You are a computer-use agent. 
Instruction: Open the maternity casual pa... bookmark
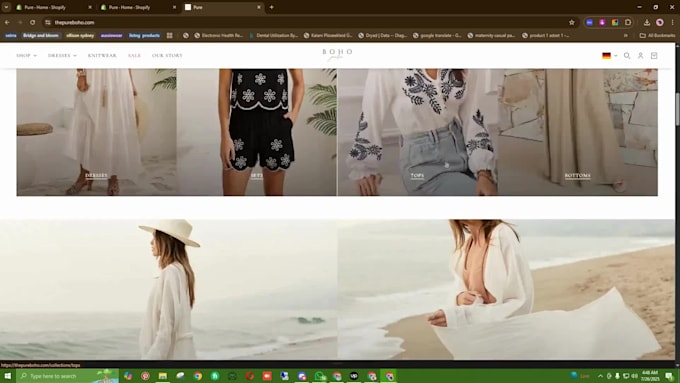(491, 36)
